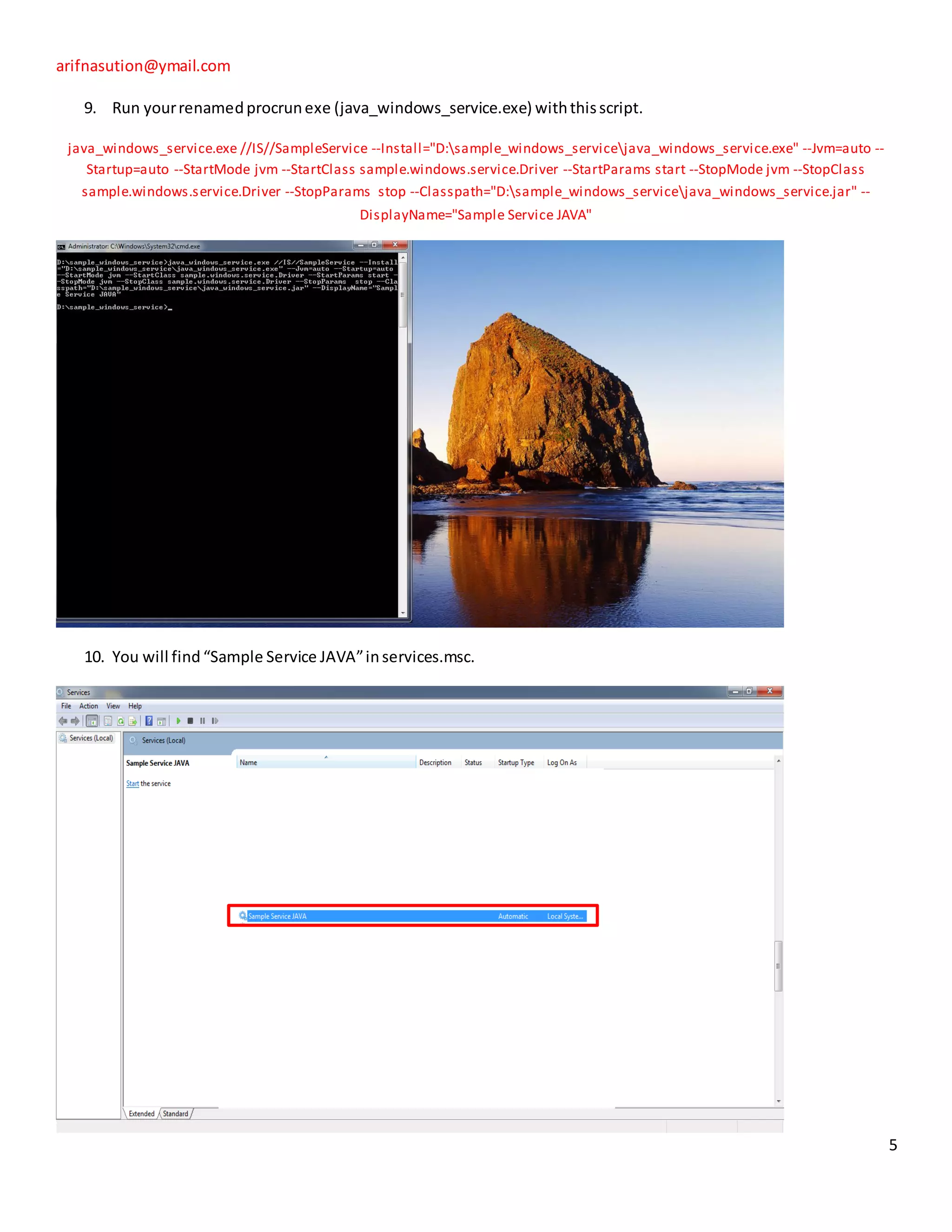Click the Sample Service JAVA heading in Extended pane
The image size is (952, 1232).
coord(158,763)
